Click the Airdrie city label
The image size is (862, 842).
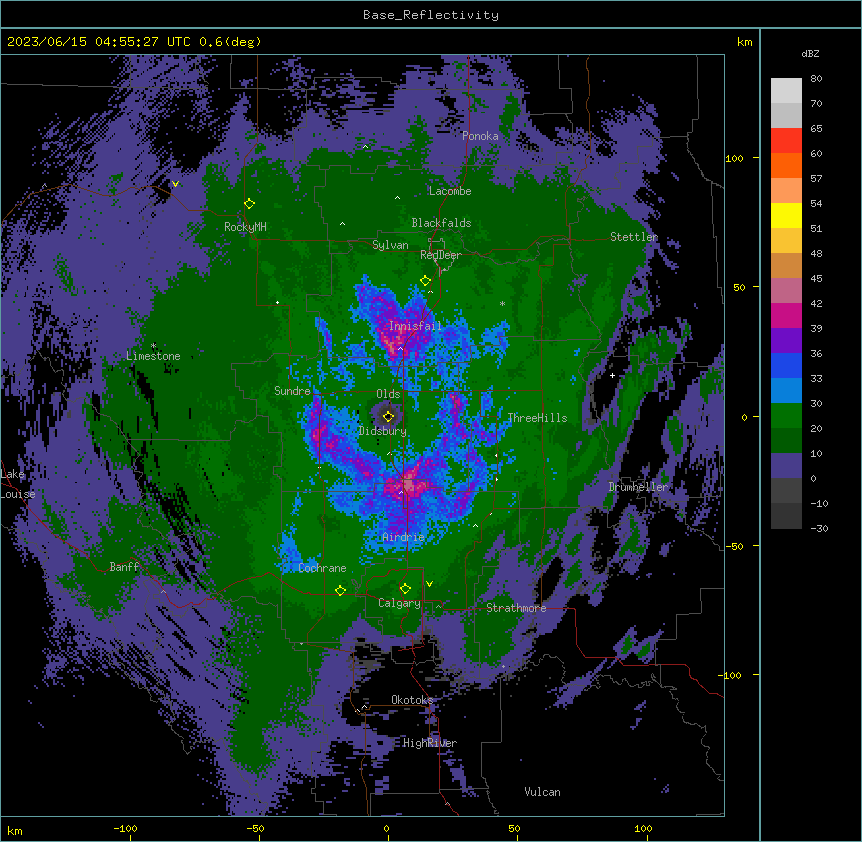(404, 537)
